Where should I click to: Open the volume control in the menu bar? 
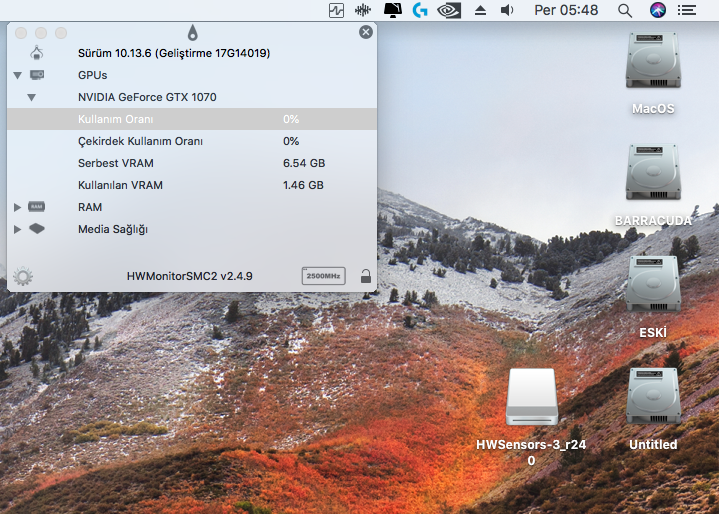(x=507, y=10)
